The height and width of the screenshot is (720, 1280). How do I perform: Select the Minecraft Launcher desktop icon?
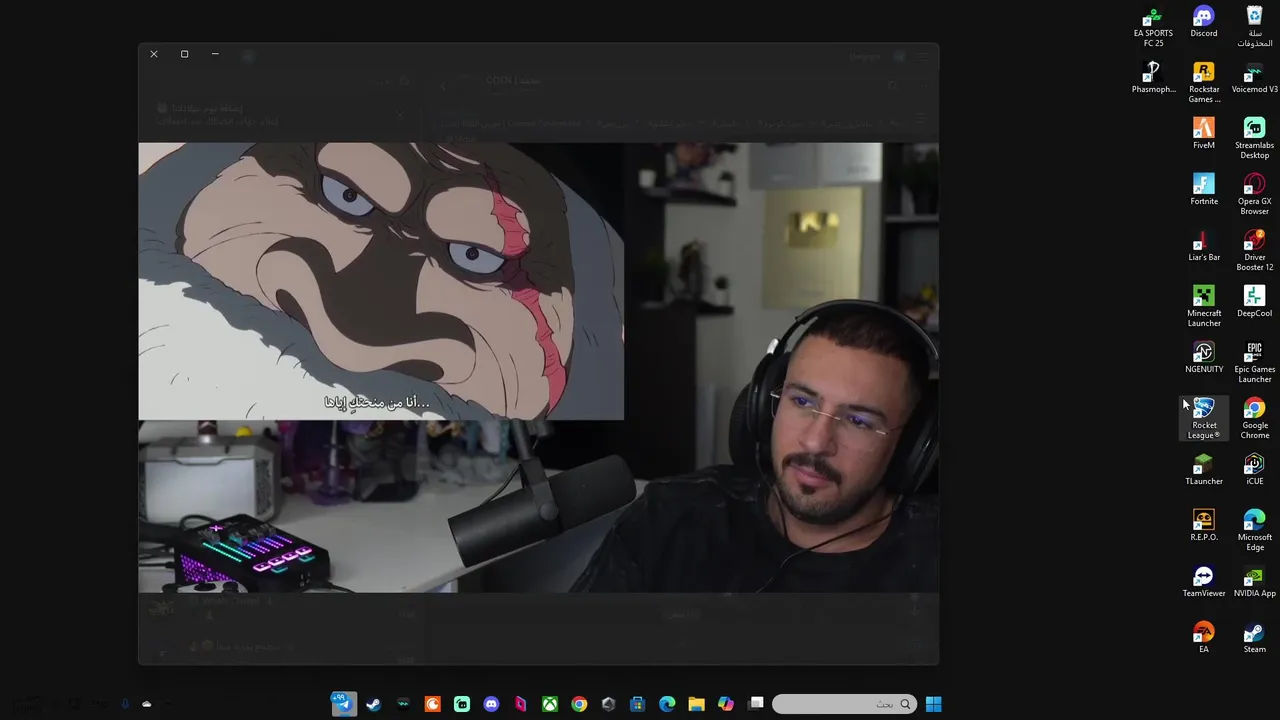1204,307
